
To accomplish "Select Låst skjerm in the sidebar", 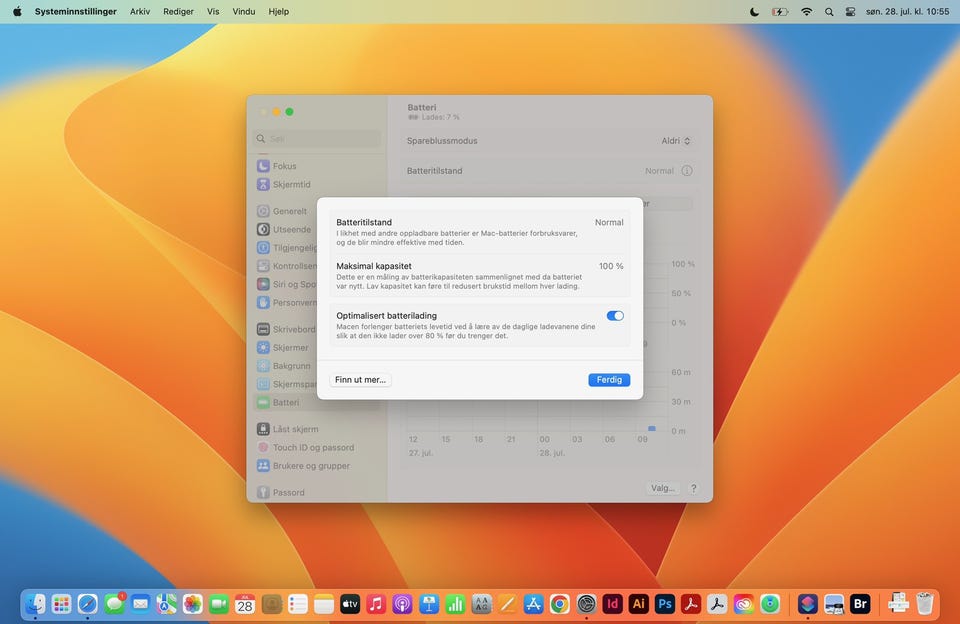I will (x=317, y=429).
